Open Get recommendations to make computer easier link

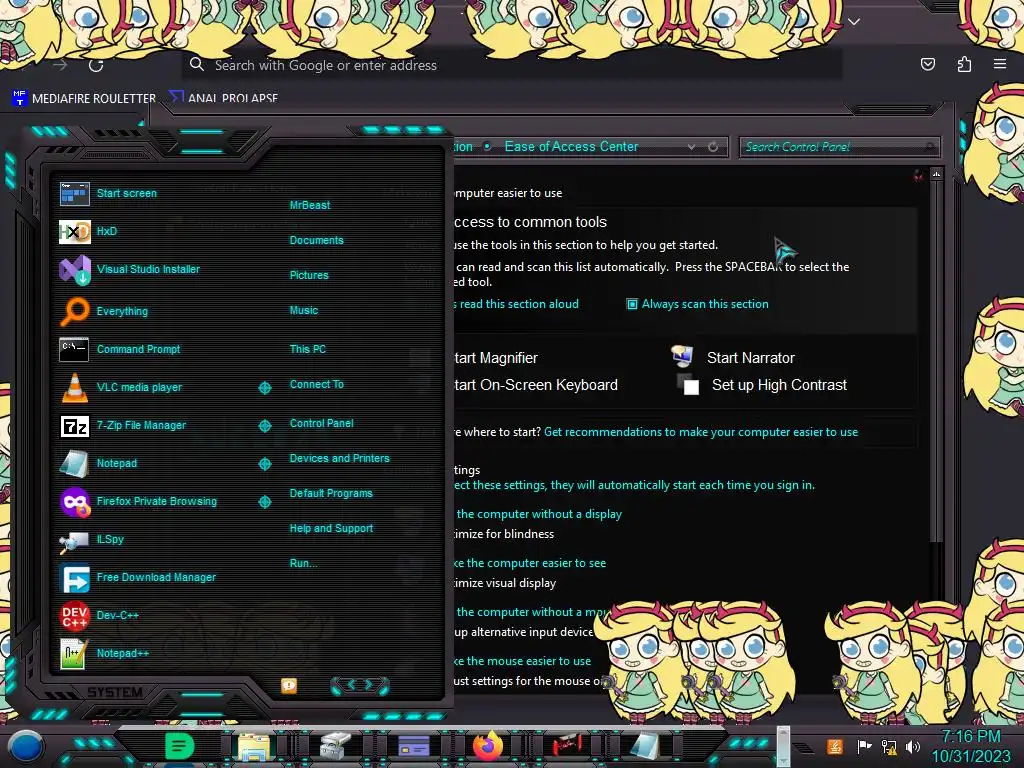click(x=701, y=432)
